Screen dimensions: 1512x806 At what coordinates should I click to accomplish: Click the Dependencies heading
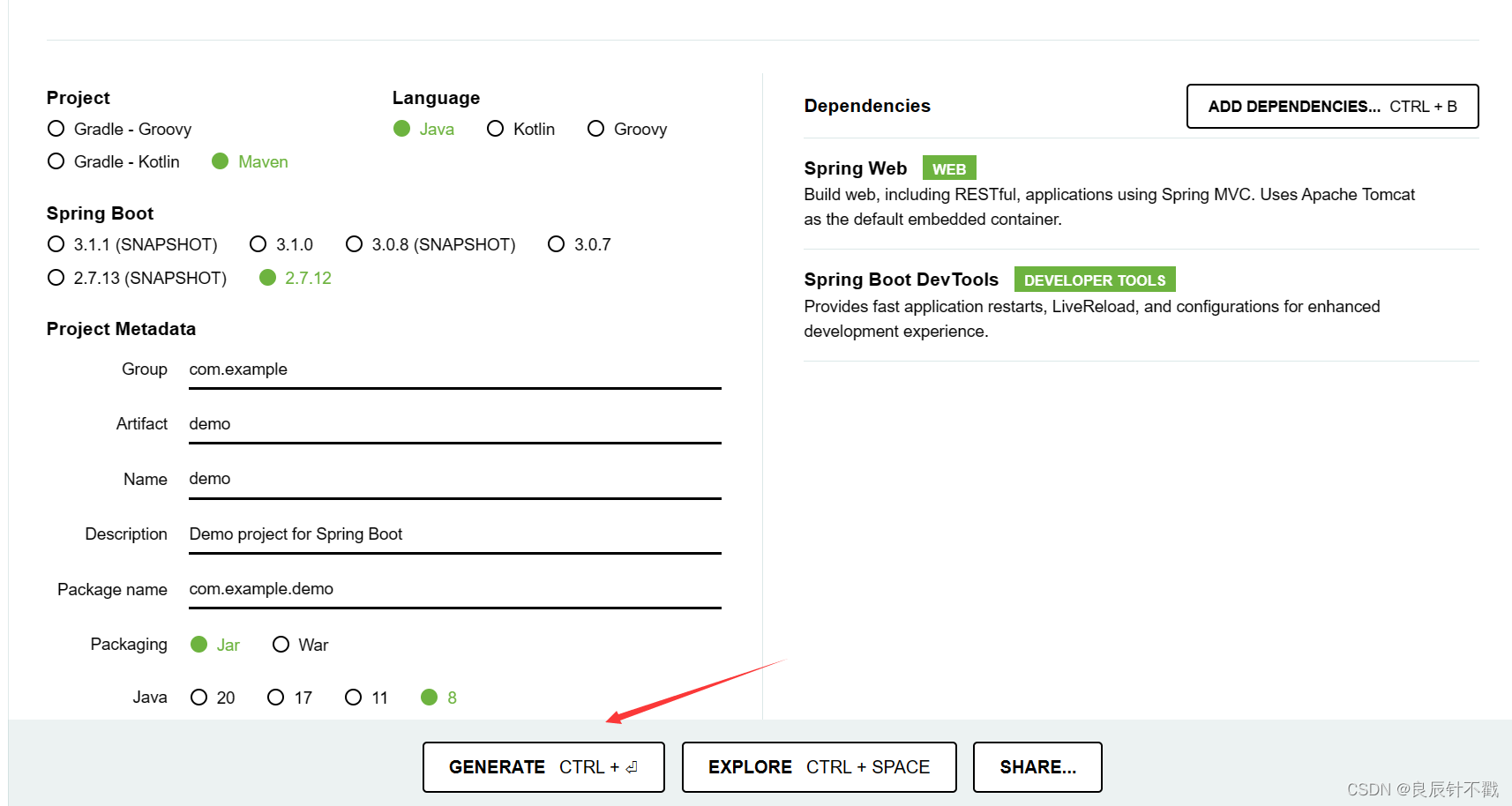coord(867,106)
